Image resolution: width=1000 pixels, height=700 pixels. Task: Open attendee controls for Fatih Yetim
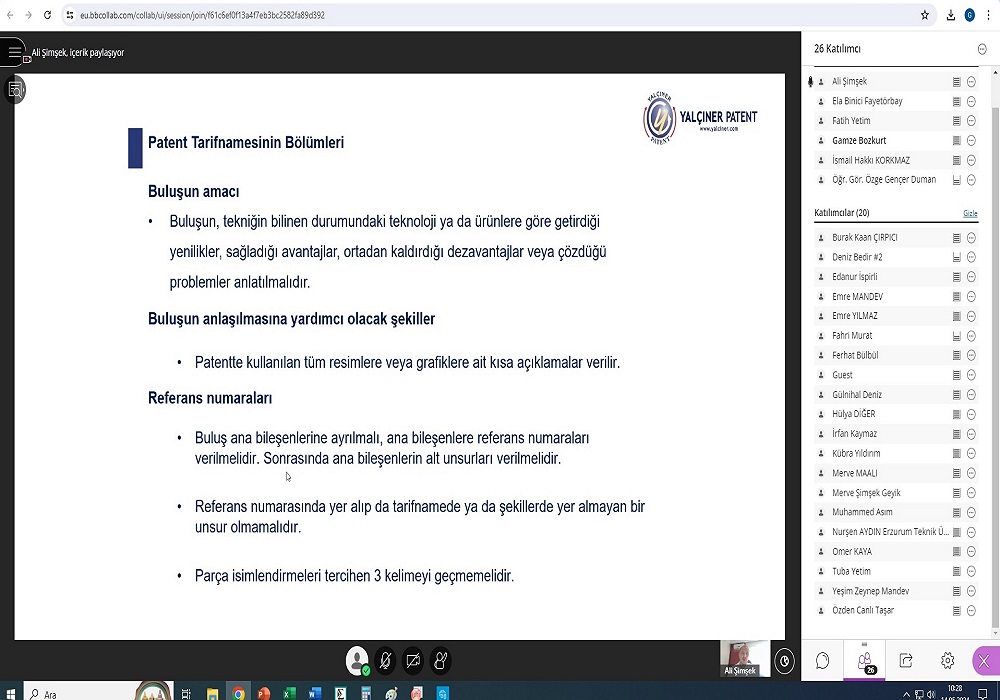(971, 121)
